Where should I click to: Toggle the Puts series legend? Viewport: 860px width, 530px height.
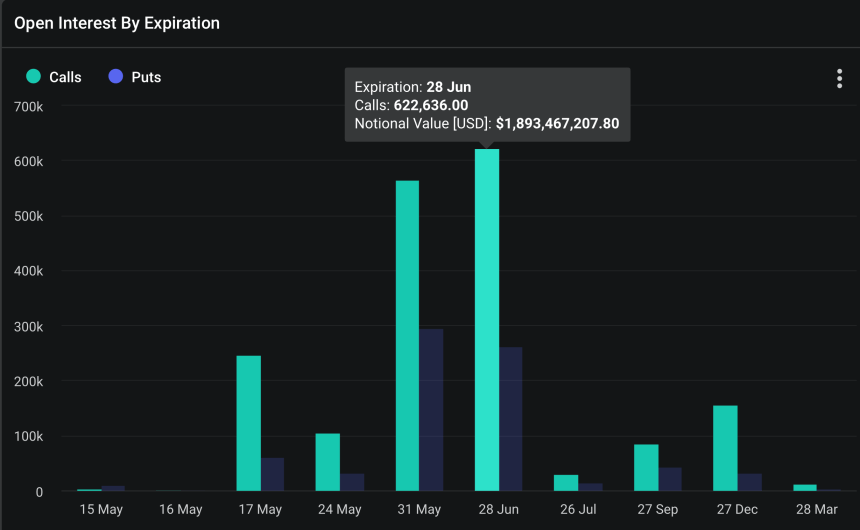click(146, 77)
